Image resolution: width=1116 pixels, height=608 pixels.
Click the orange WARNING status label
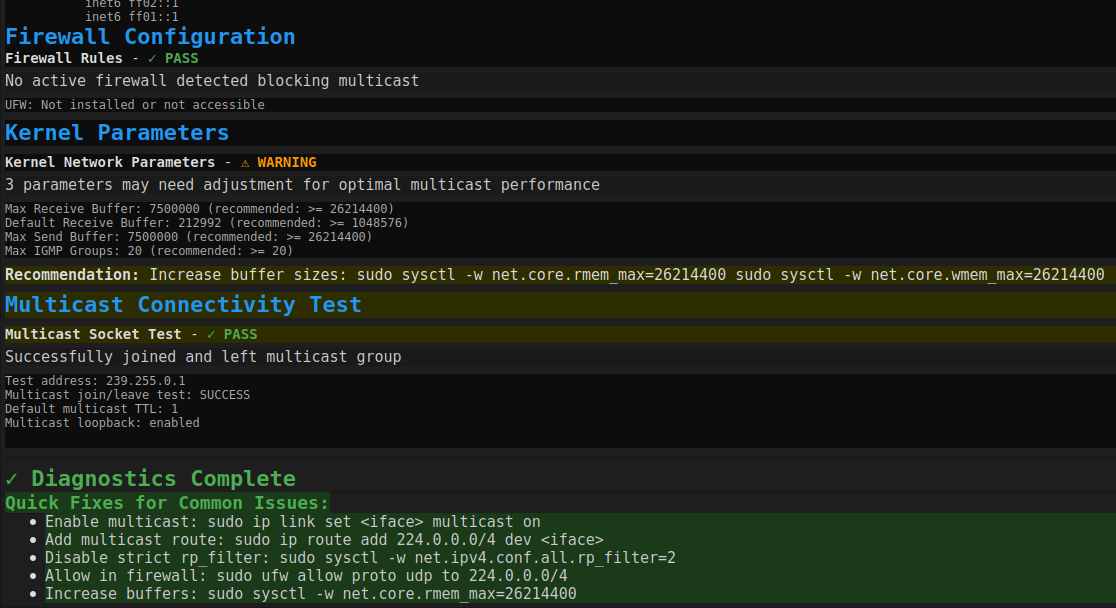pos(287,162)
